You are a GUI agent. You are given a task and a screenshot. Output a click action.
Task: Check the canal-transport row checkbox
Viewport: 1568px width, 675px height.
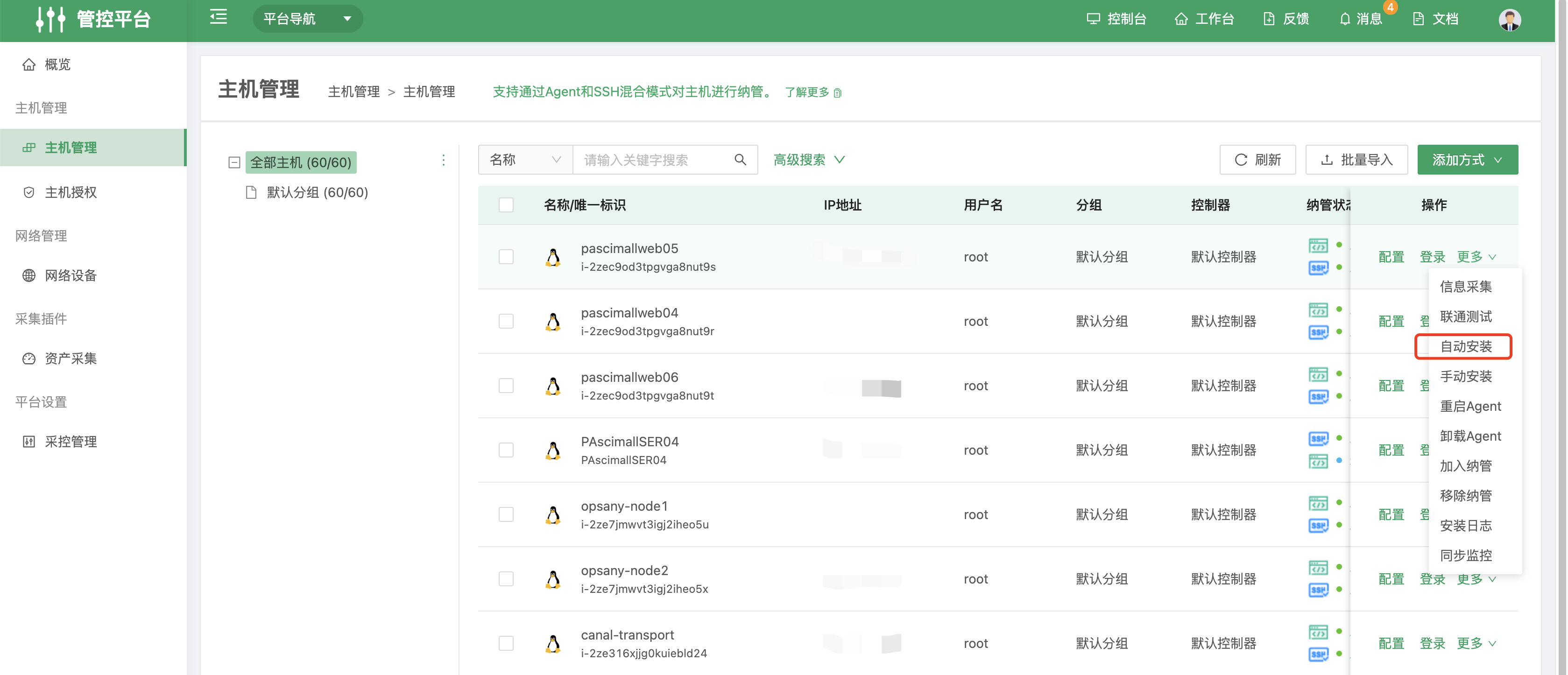click(x=506, y=643)
